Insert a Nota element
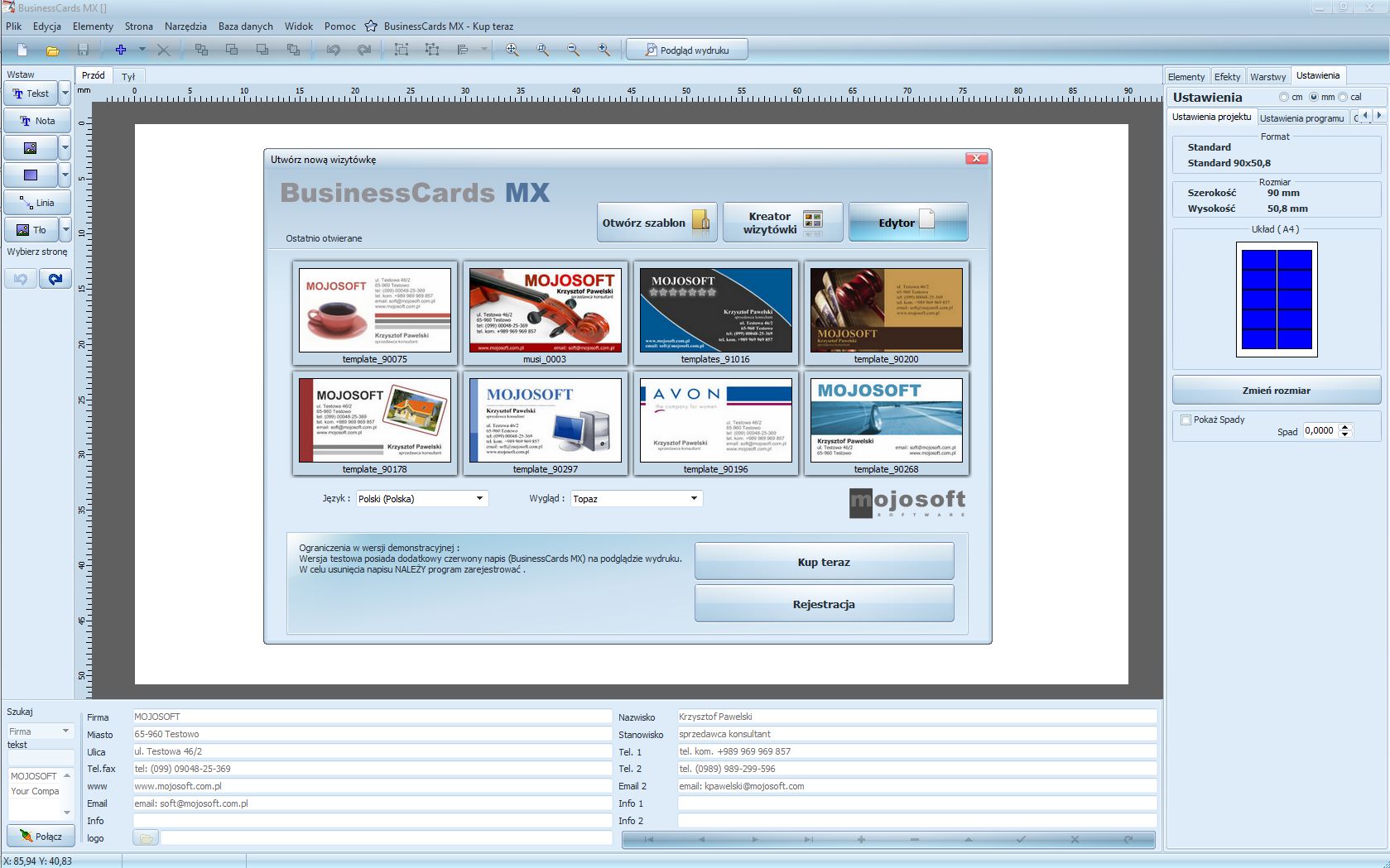Image resolution: width=1390 pixels, height=868 pixels. [x=36, y=120]
